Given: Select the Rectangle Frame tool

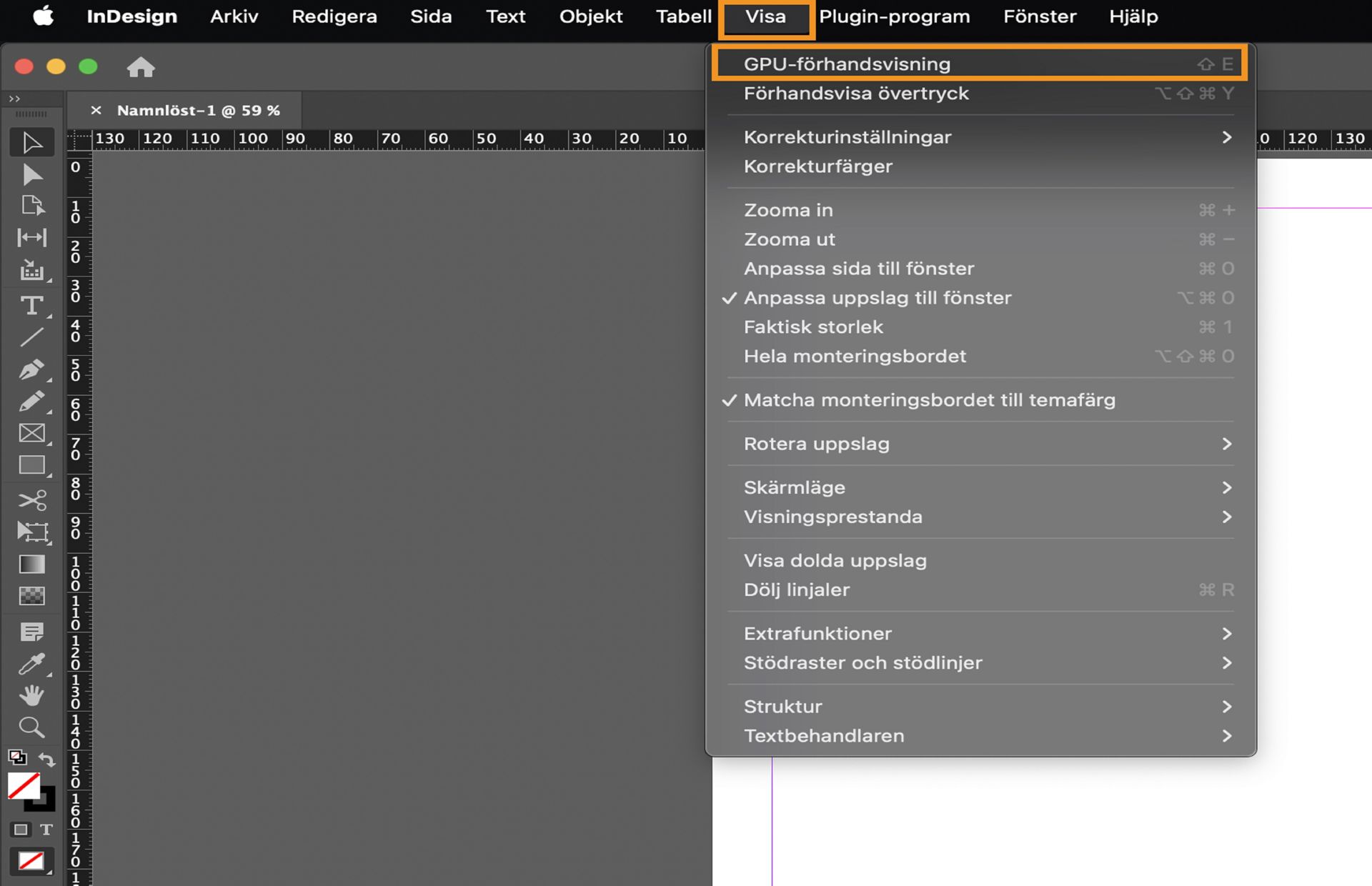Looking at the screenshot, I should click(31, 433).
